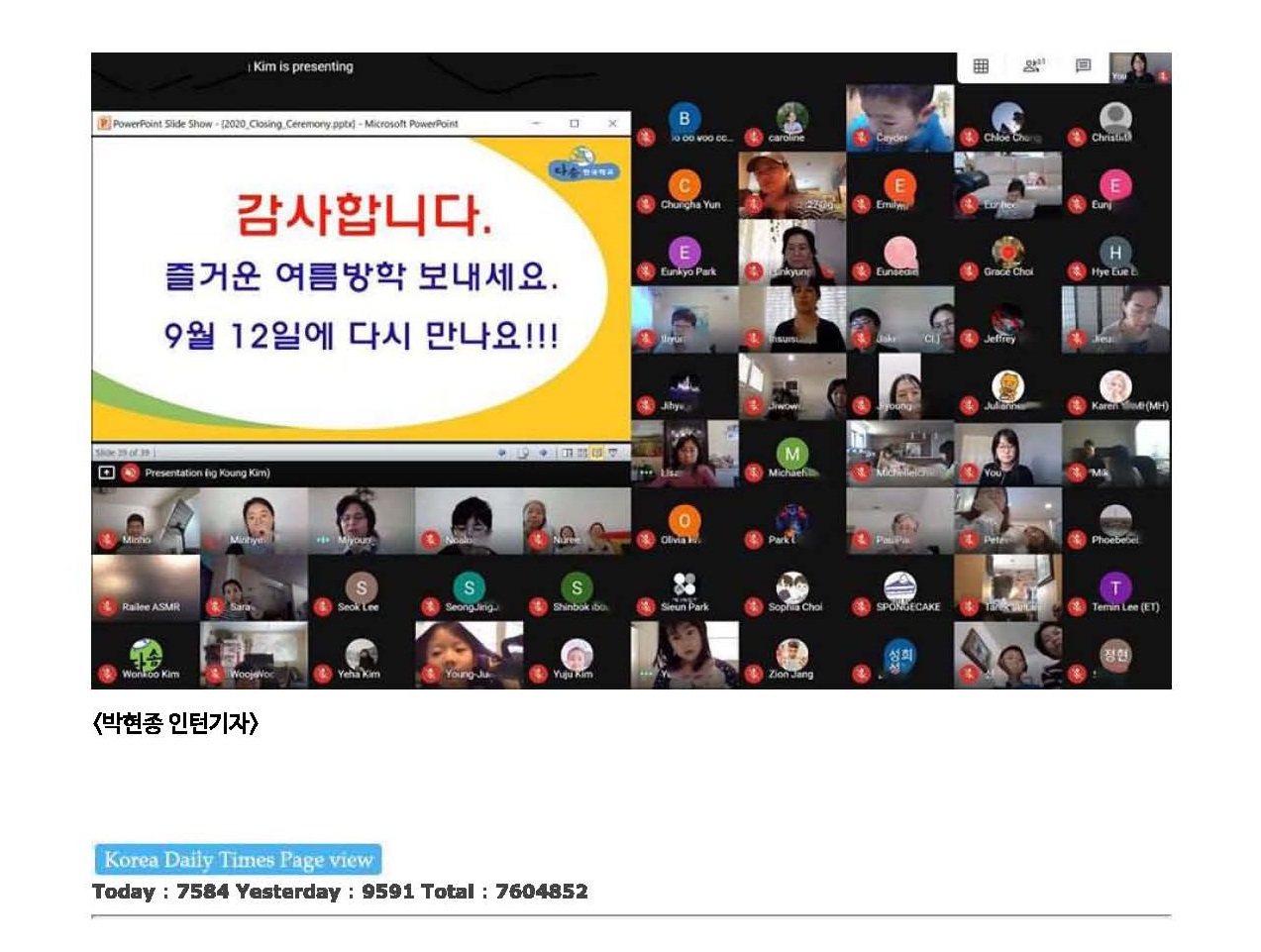Maximize the PowerPoint Slide Show window
Viewport: 1261px width, 952px height.
[x=575, y=124]
